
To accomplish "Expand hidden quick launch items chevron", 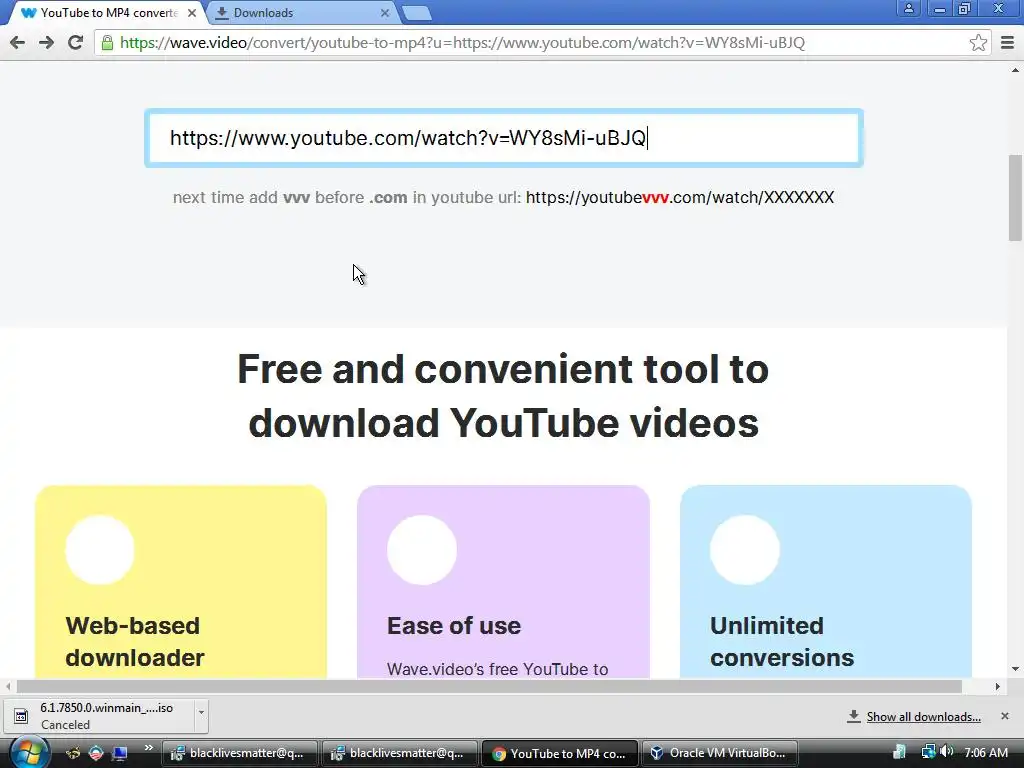I will pyautogui.click(x=149, y=748).
